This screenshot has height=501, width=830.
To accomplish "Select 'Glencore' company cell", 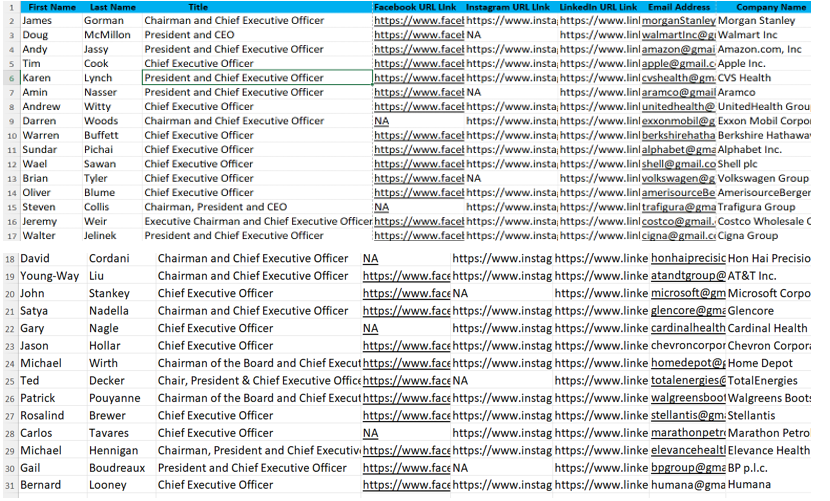I will pos(769,311).
